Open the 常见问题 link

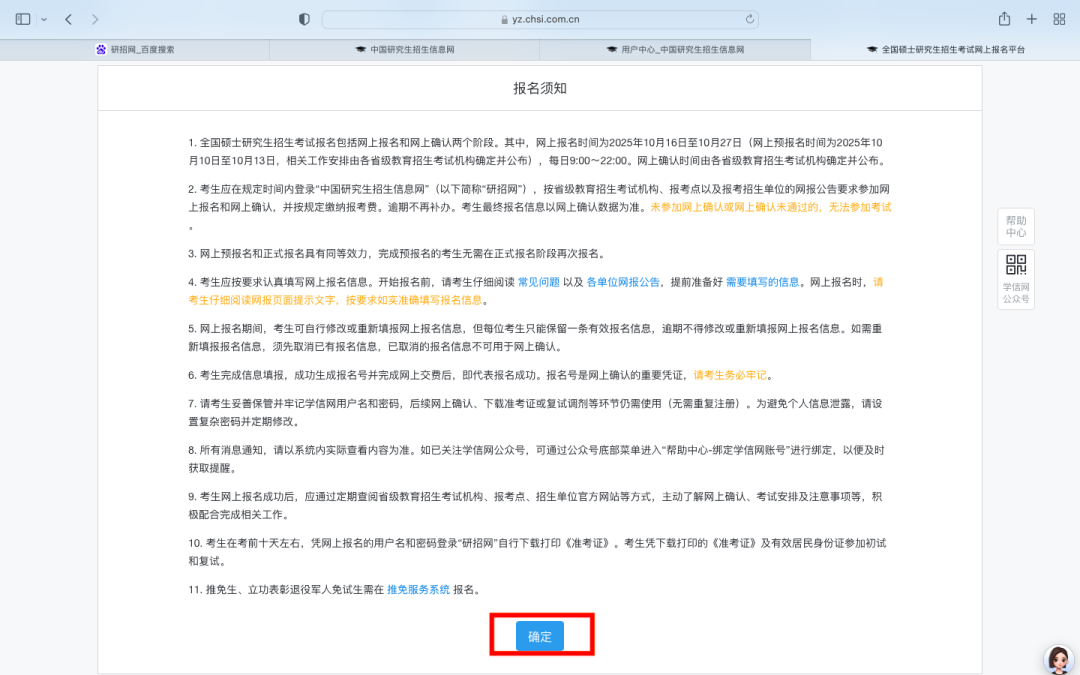[538, 282]
